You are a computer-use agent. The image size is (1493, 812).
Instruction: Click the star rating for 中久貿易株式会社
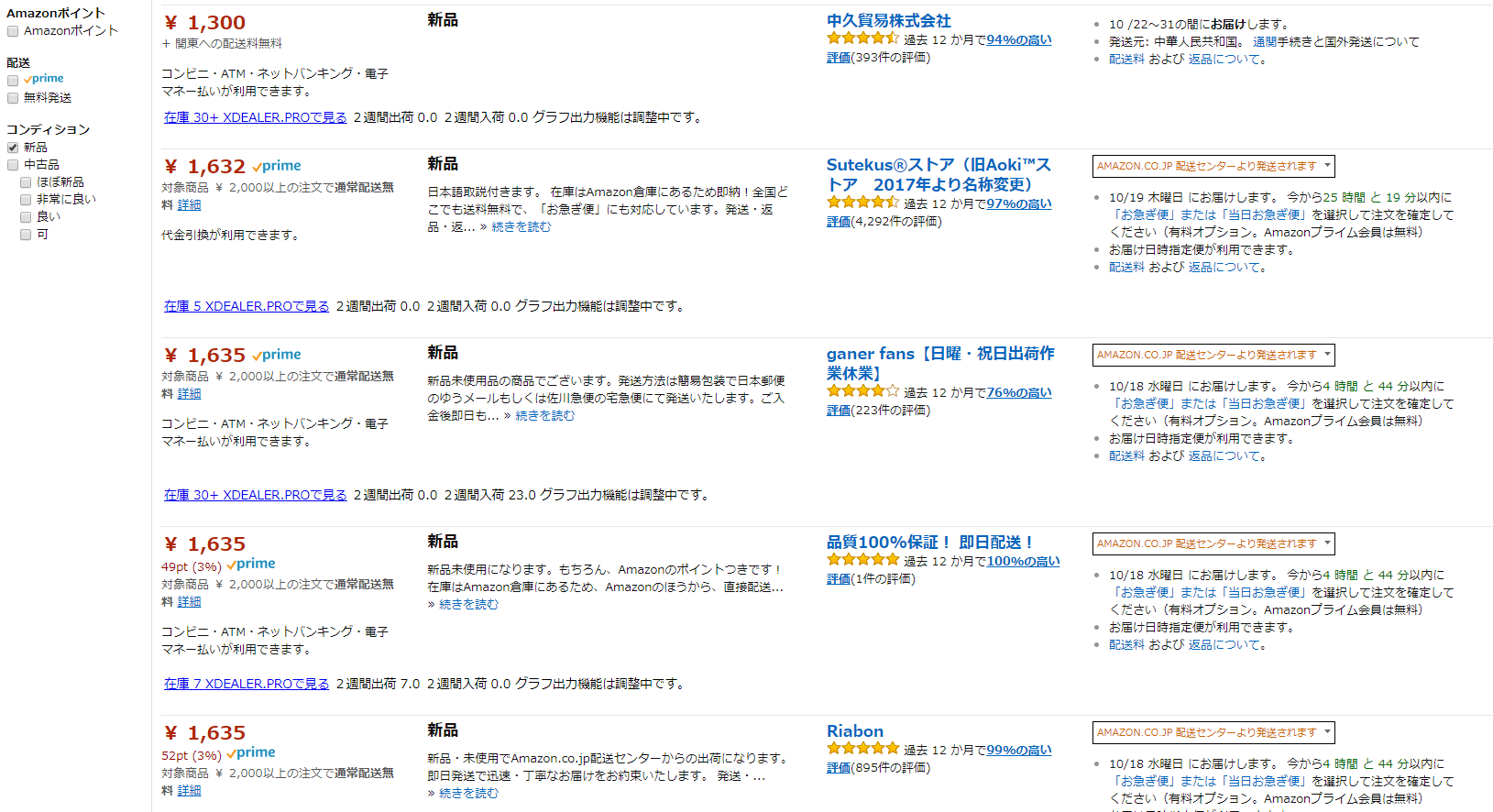862,38
